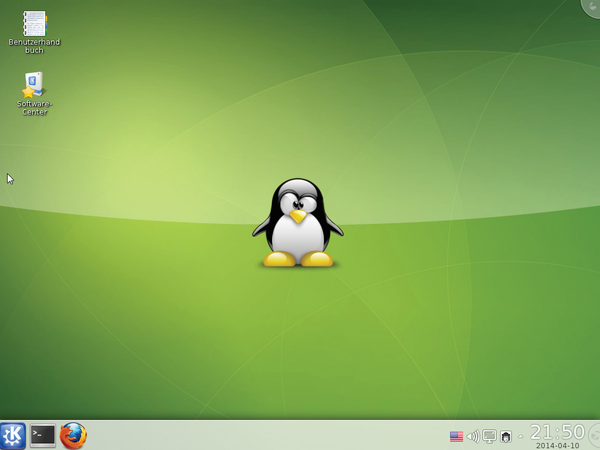Open the desktop toolbox in top-right corner
Image resolution: width=600 pixels, height=450 pixels.
[592, 7]
